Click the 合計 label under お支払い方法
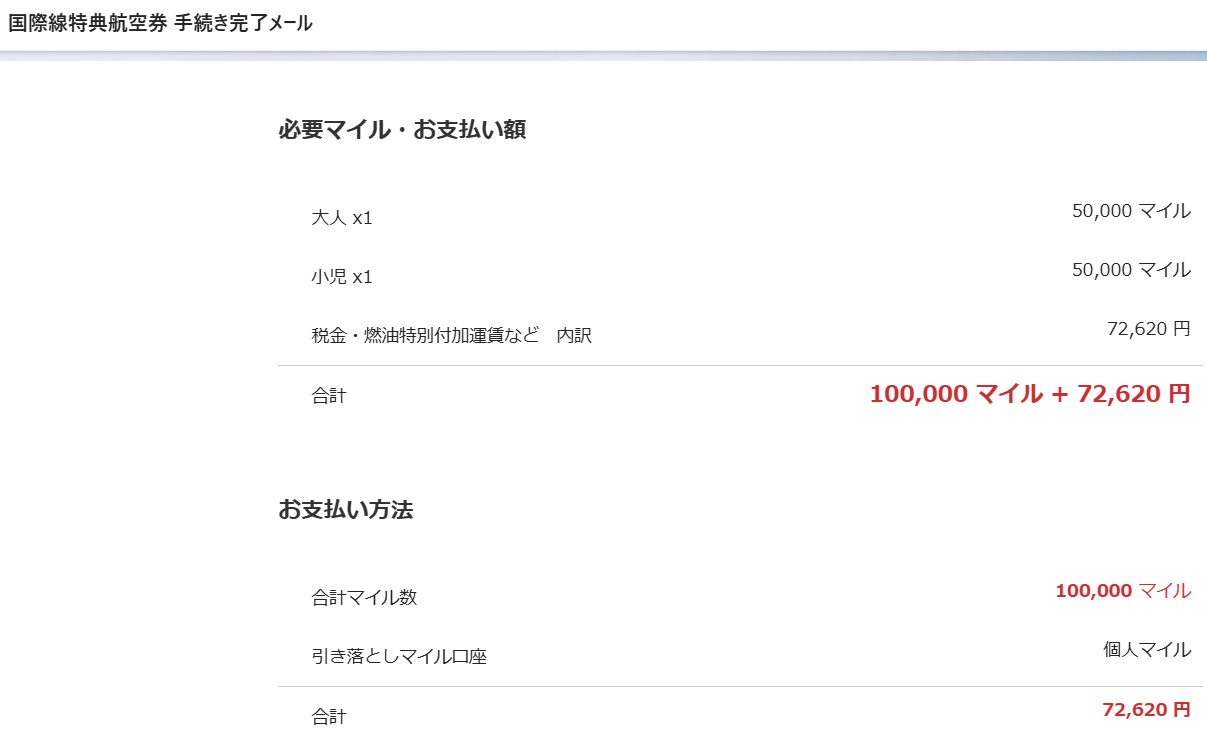 (x=329, y=716)
